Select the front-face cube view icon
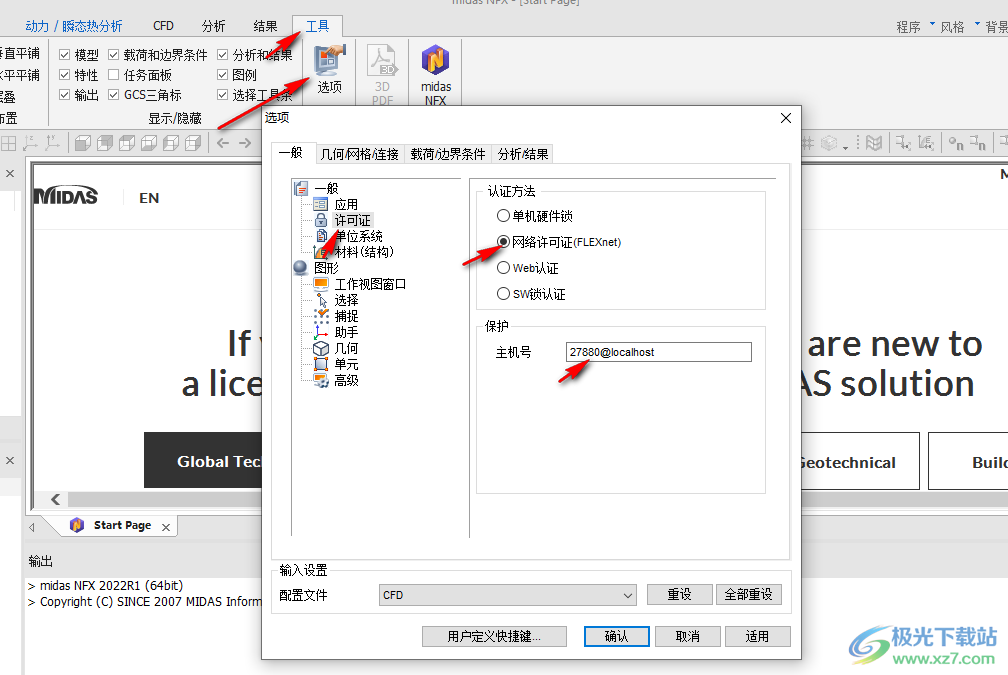Image resolution: width=1008 pixels, height=675 pixels. pos(83,143)
